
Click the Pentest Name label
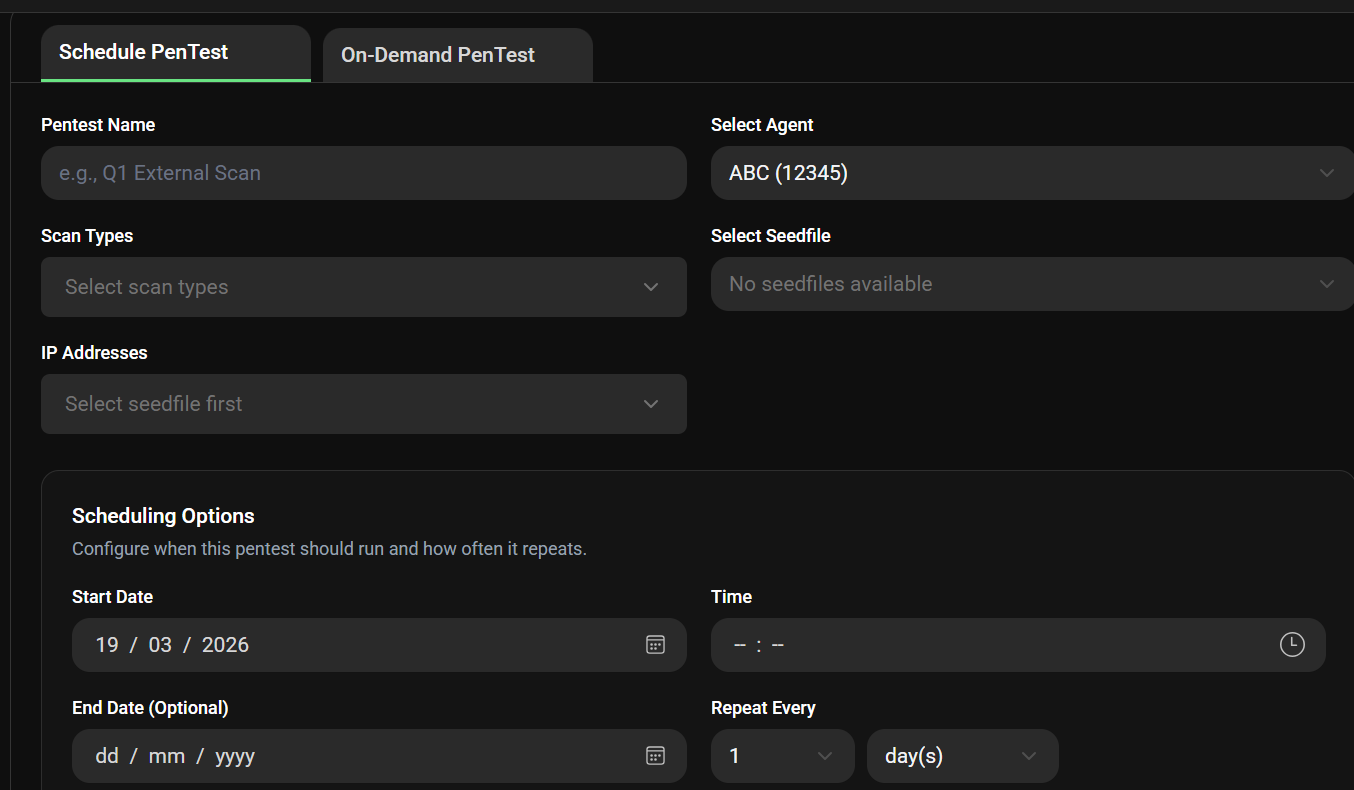coord(98,125)
